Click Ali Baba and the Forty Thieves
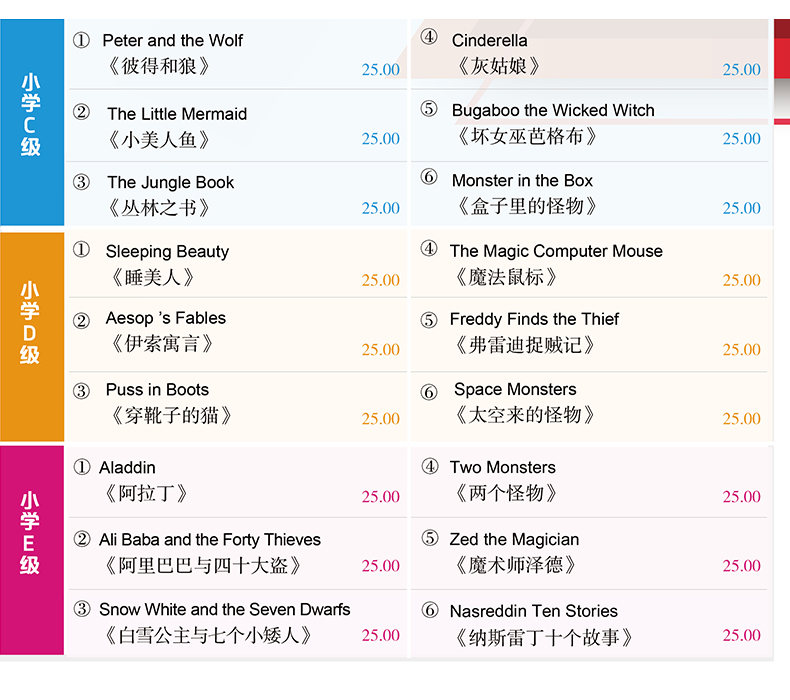Image resolution: width=790 pixels, height=700 pixels. click(210, 540)
